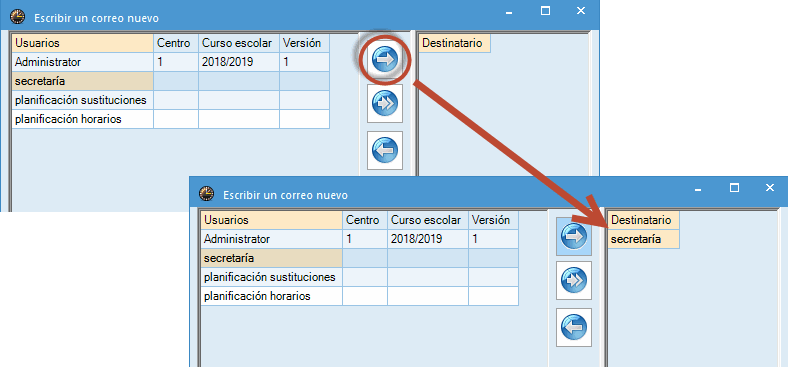Click add-recipient right arrow in lower window
The image size is (788, 367).
pos(574,236)
